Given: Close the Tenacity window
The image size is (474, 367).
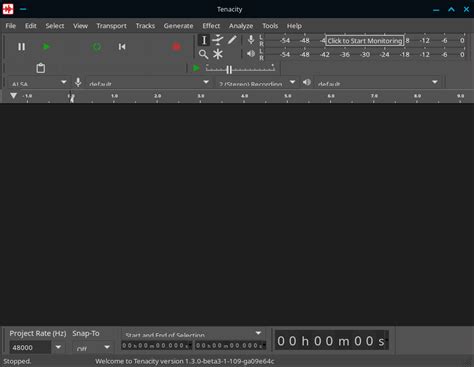Looking at the screenshot, I should click(x=466, y=9).
